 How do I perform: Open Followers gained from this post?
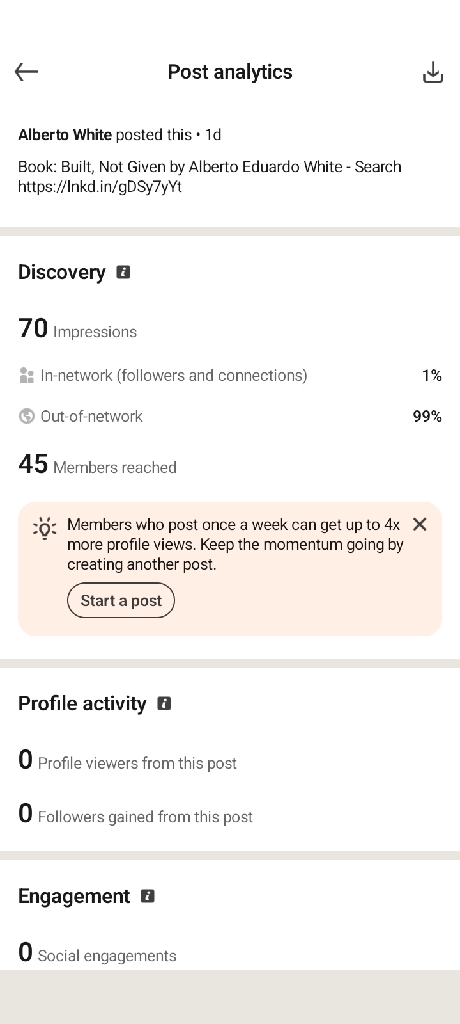[135, 814]
